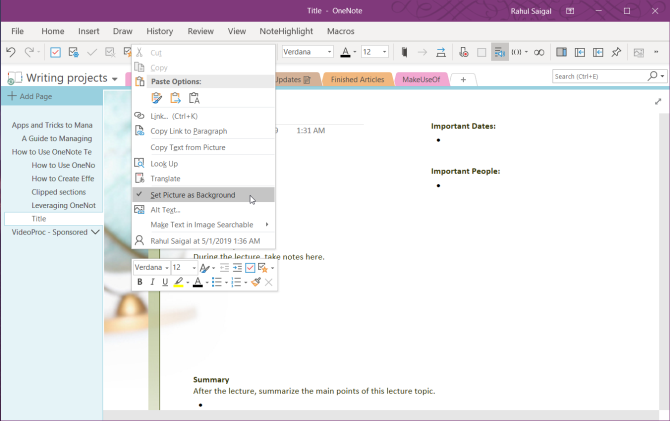Click the Summary heading text
The image size is (670, 421).
tap(211, 380)
